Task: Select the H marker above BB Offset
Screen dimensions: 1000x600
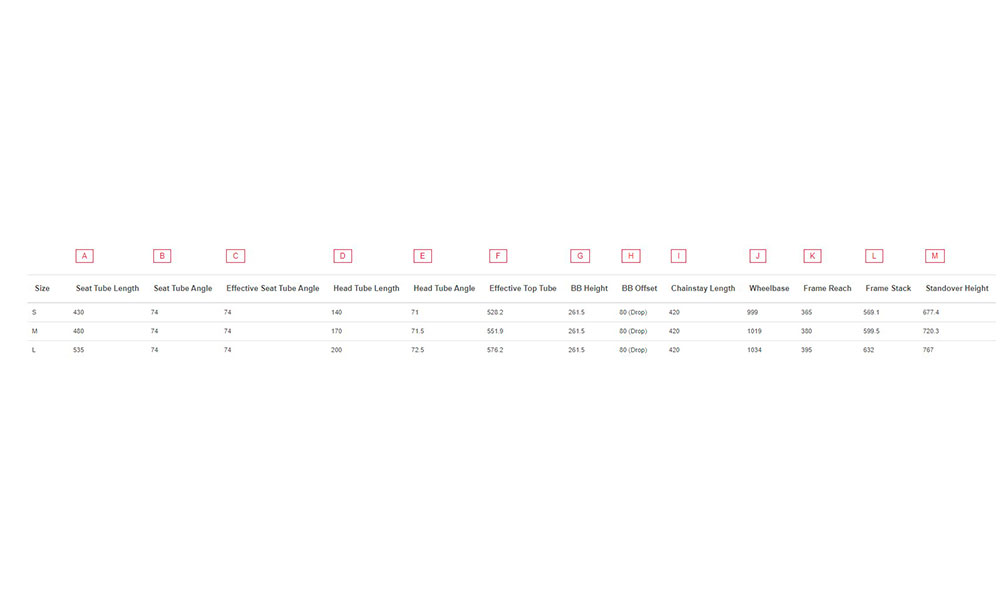Action: point(631,256)
